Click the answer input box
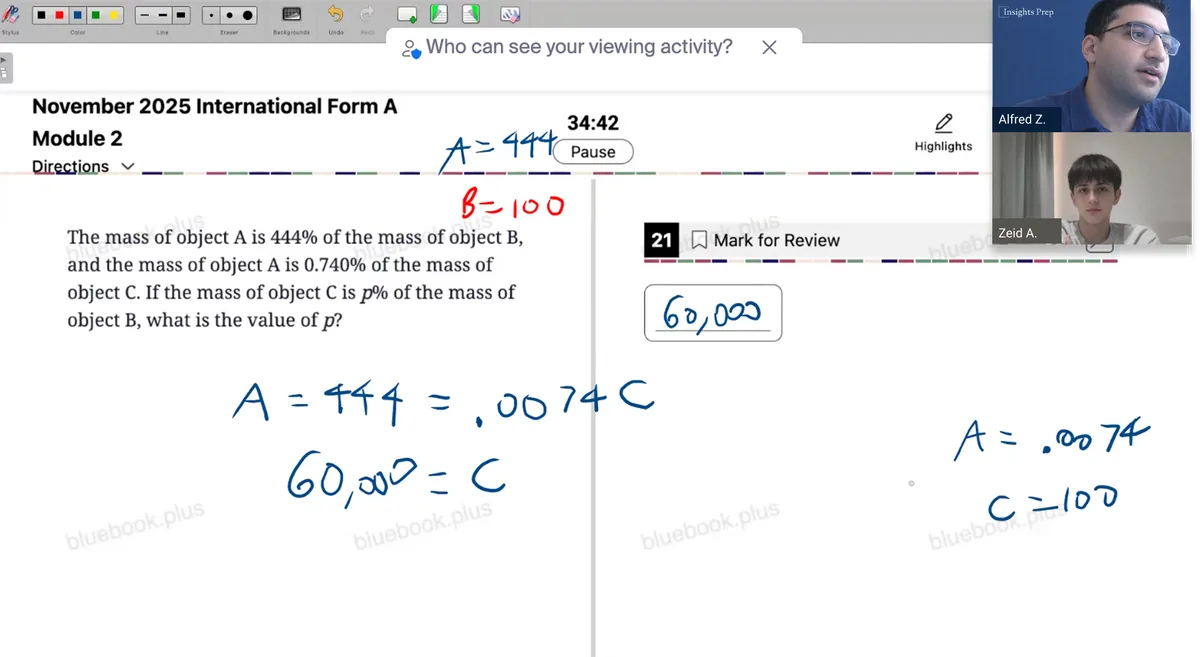1200x657 pixels. pyautogui.click(x=713, y=313)
